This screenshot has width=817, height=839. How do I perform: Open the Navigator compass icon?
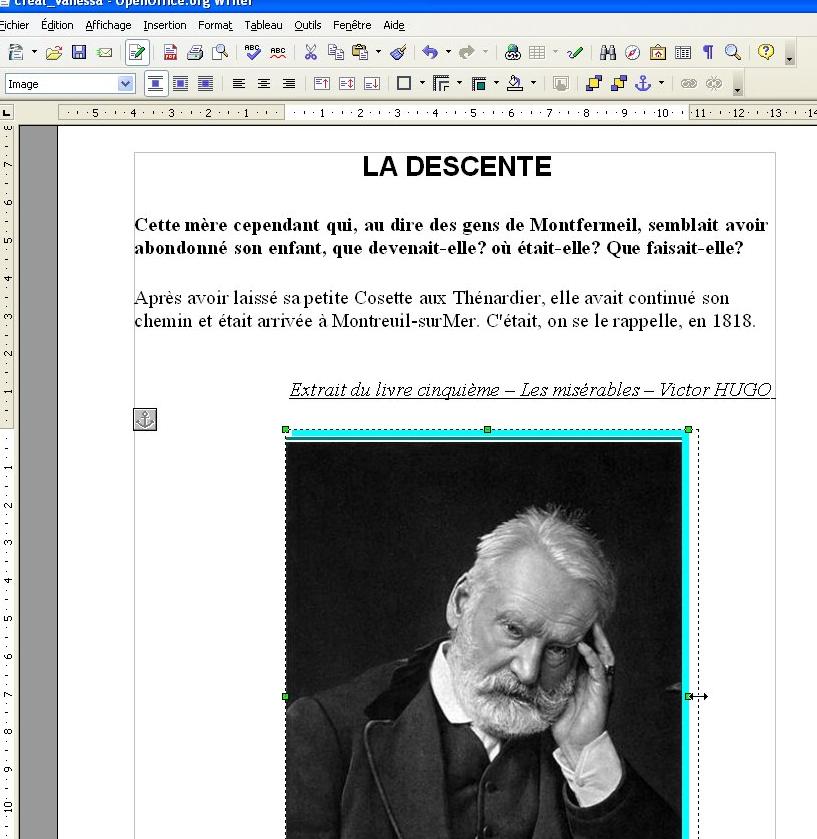[x=632, y=52]
